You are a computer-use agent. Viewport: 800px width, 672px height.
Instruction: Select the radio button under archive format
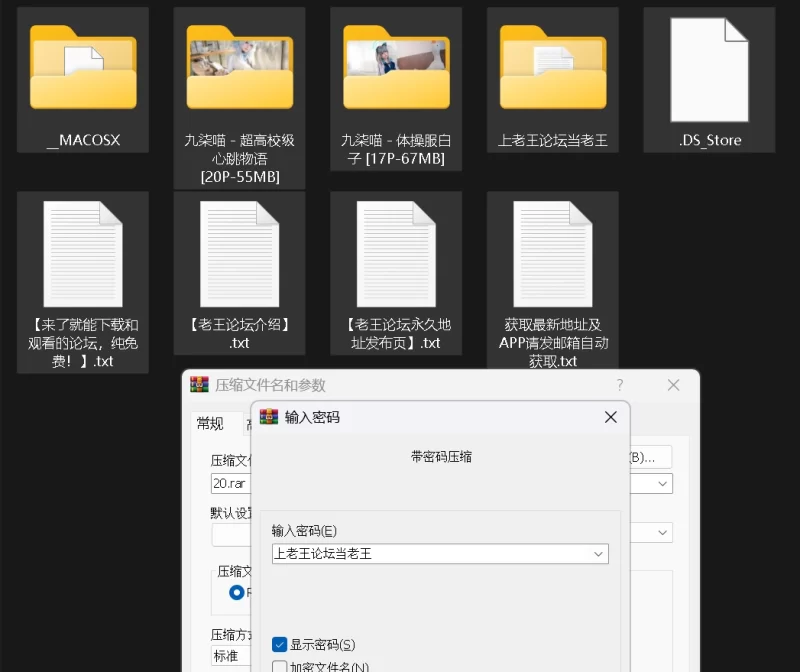(237, 592)
